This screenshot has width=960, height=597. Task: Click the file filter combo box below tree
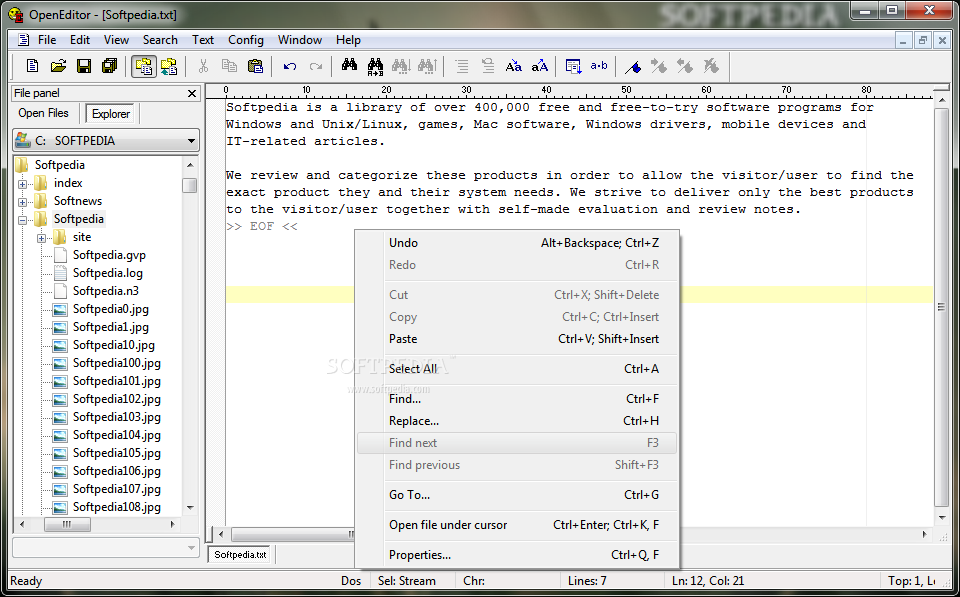(106, 547)
